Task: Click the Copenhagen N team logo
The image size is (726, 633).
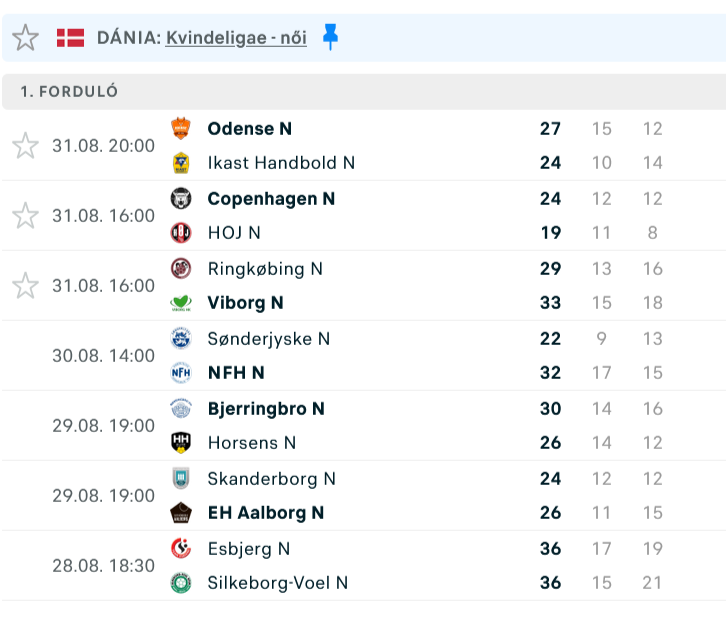Action: pyautogui.click(x=180, y=198)
